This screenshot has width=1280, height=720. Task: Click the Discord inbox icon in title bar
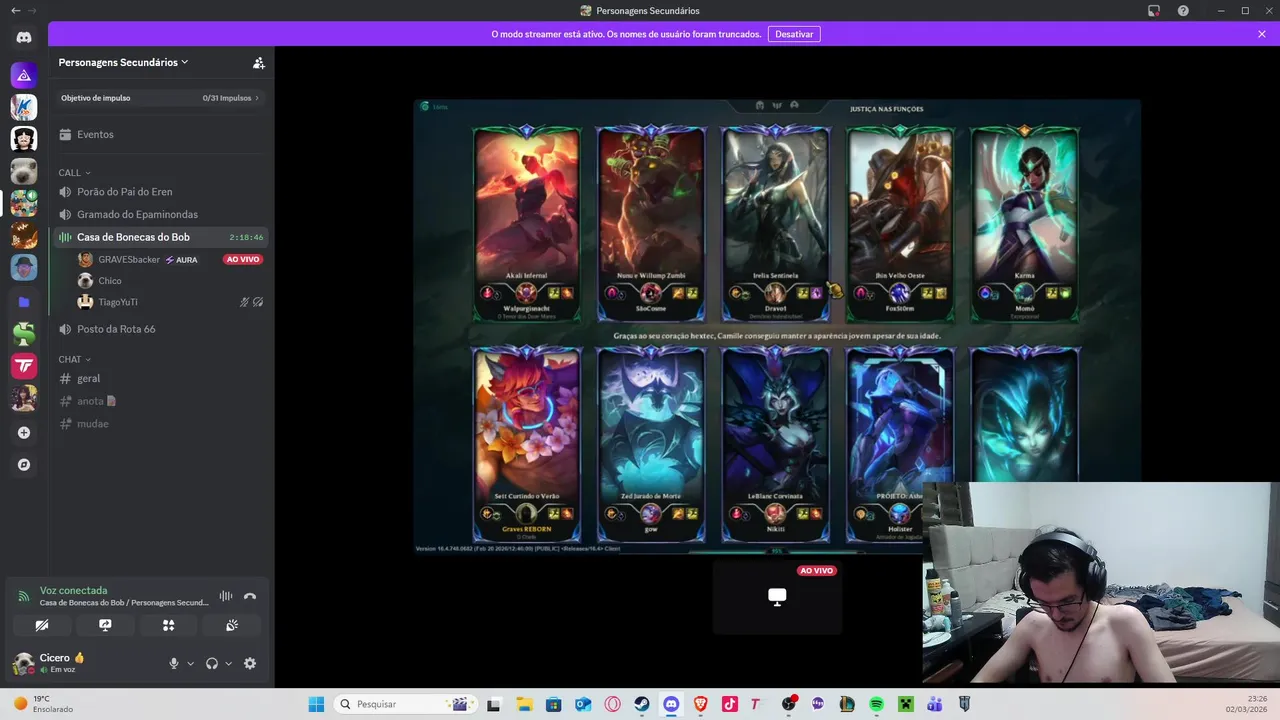(x=1153, y=11)
